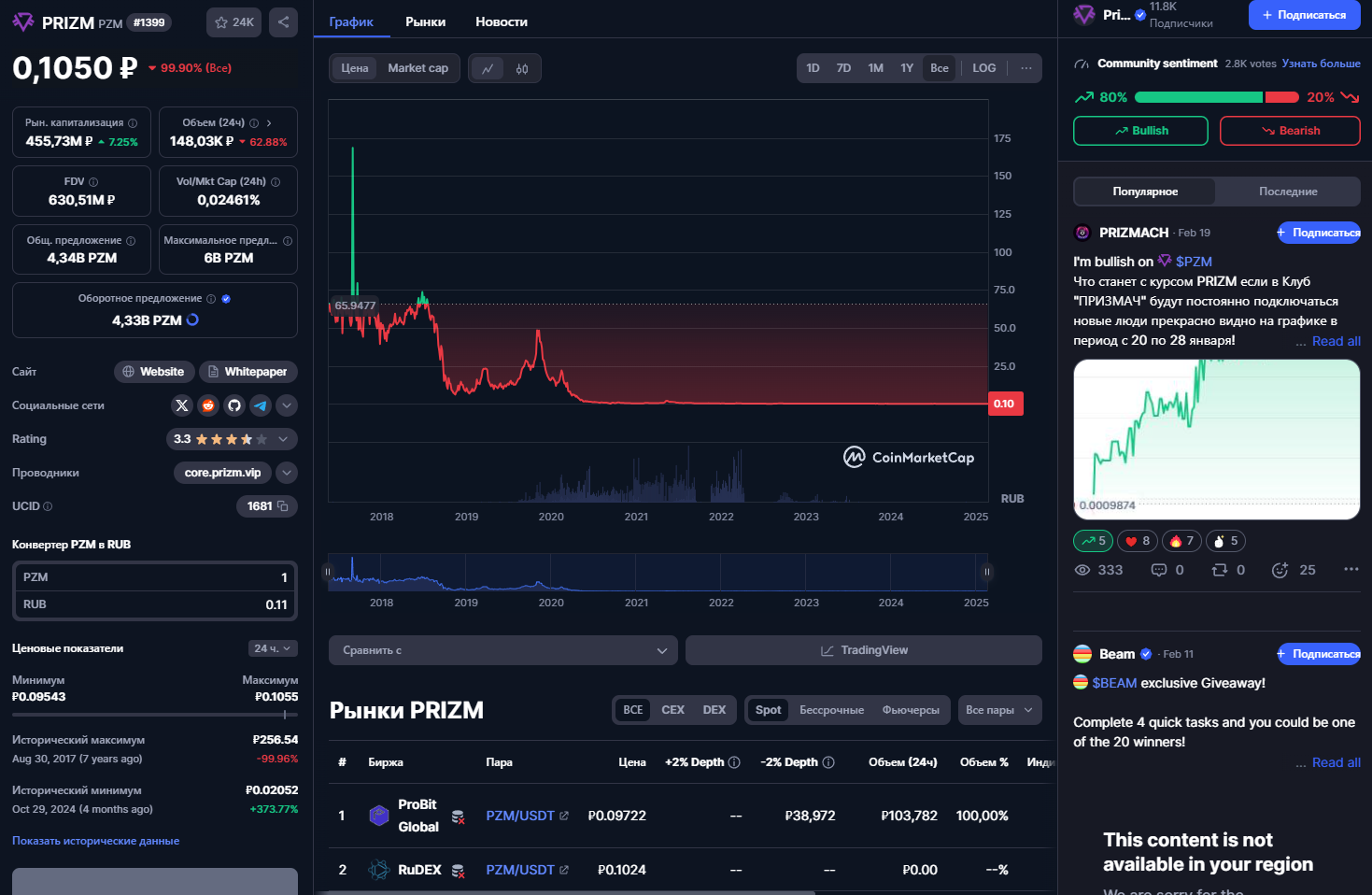Filter markets by DEX
1372x895 pixels.
(x=714, y=710)
